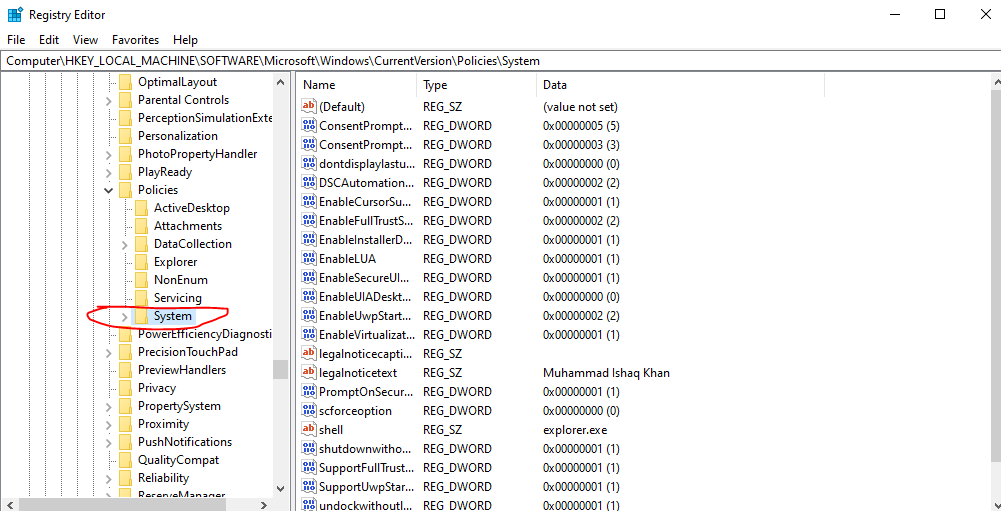Click the EnableVirtualizat... DWORD icon
The height and width of the screenshot is (511, 1001).
tap(309, 334)
